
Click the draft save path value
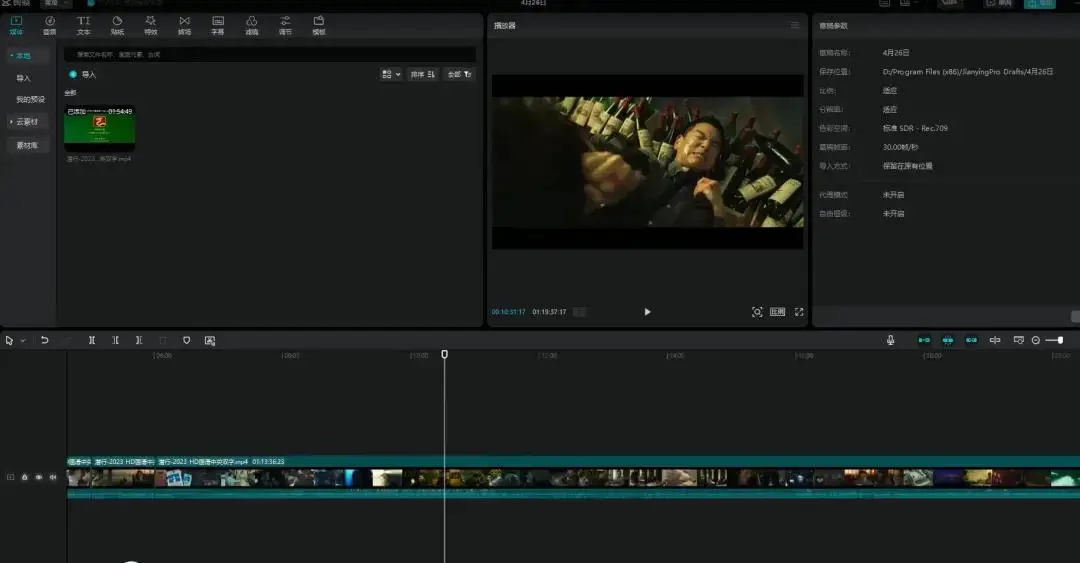click(x=968, y=72)
